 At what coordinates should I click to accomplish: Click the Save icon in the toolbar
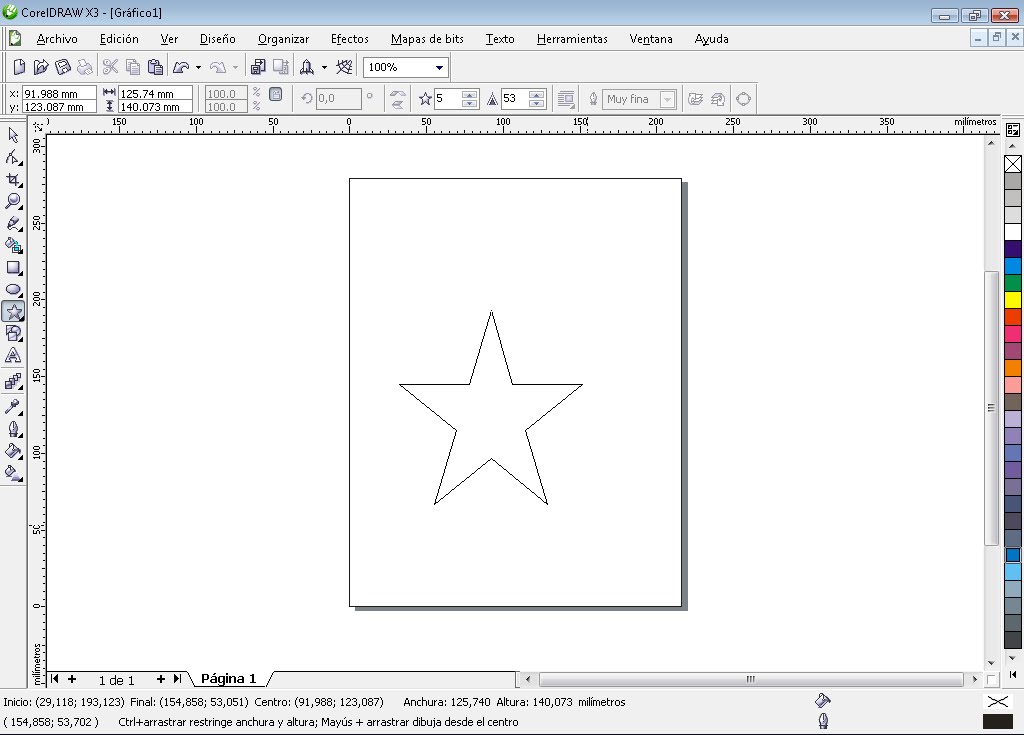pyautogui.click(x=62, y=67)
